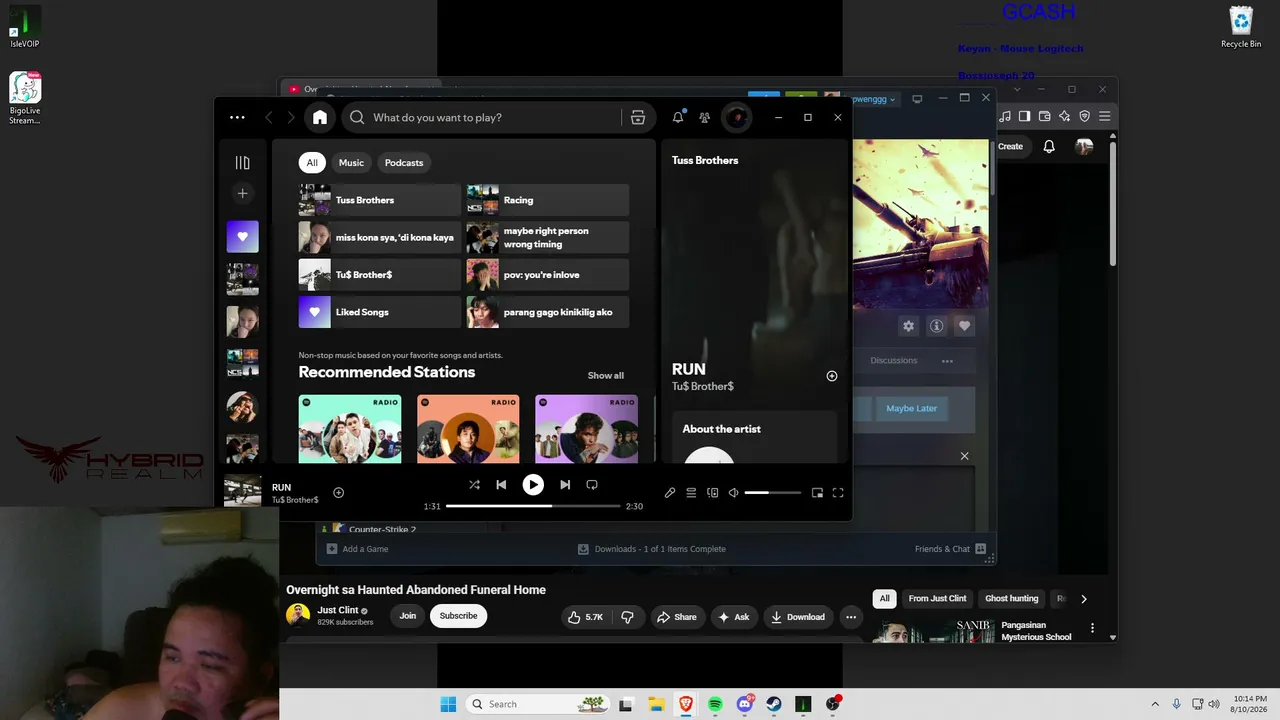
Task: Open 'parang gago kinikilig ako' playlist
Action: tap(548, 312)
